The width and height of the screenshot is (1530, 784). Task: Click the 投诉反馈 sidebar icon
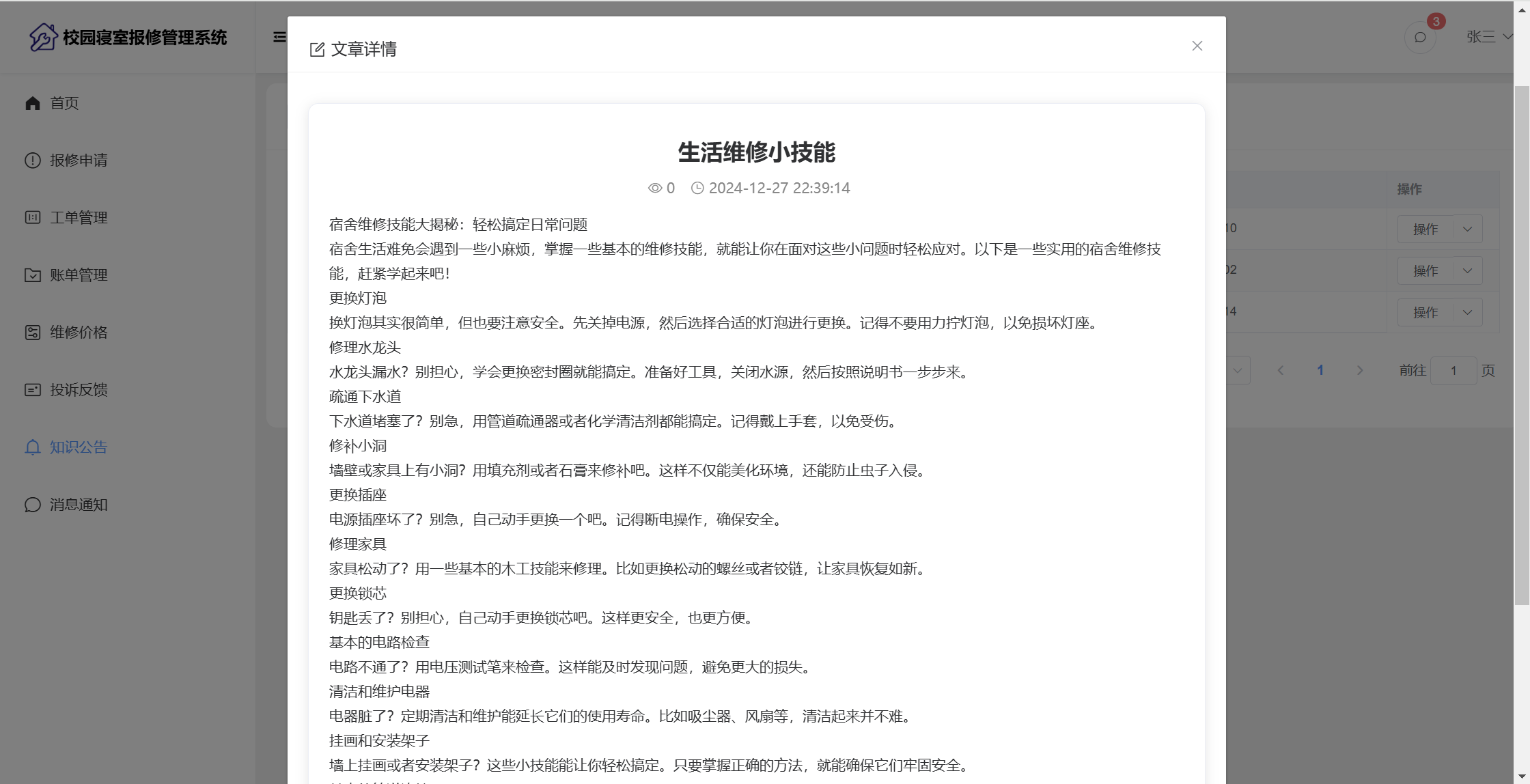pyautogui.click(x=33, y=390)
